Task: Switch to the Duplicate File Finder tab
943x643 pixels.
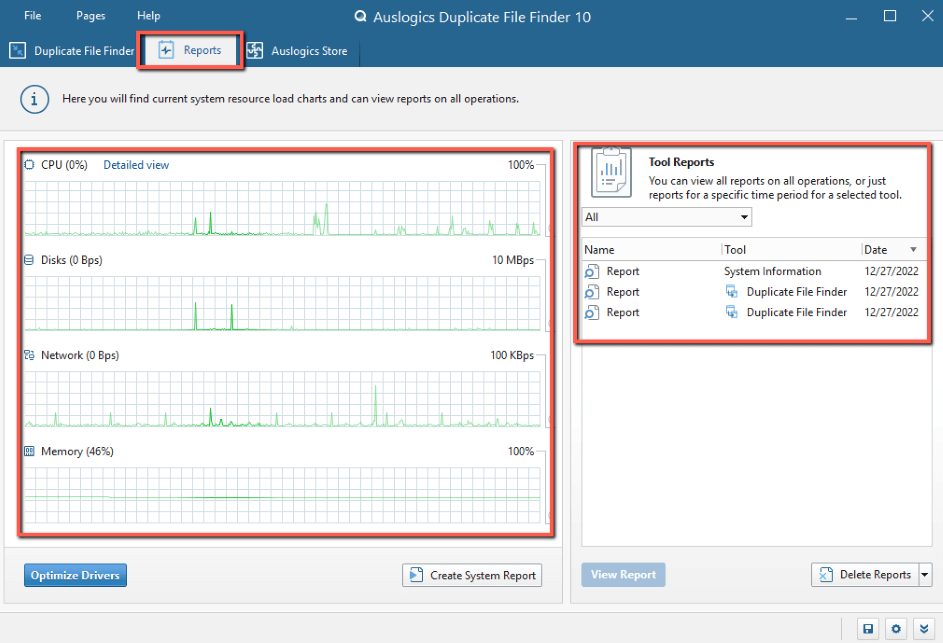Action: pos(72,51)
